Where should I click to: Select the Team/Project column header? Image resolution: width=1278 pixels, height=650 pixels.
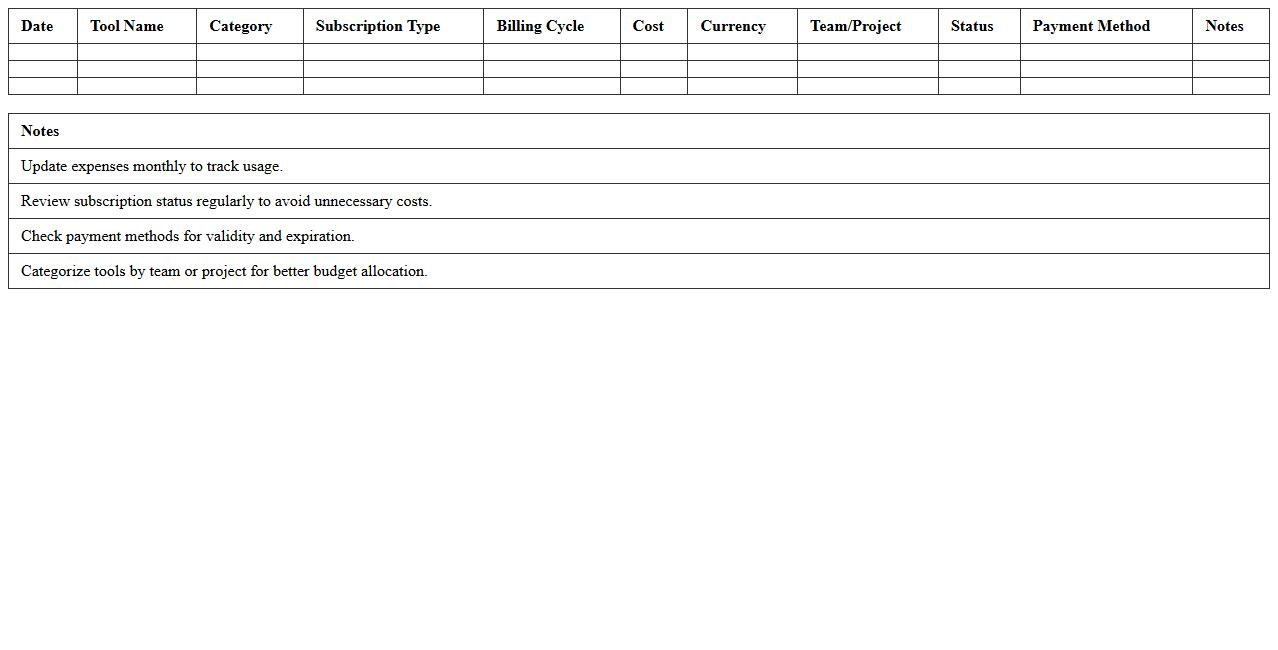click(856, 26)
